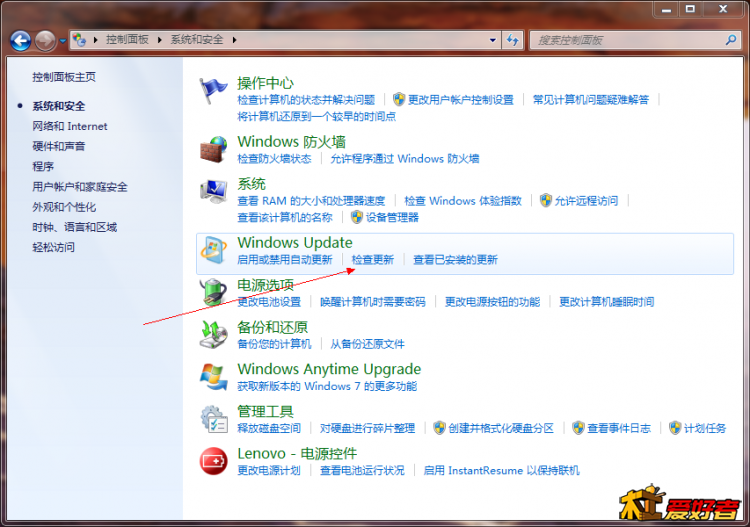Open 允许远程访问
This screenshot has height=527, width=750.
click(586, 200)
